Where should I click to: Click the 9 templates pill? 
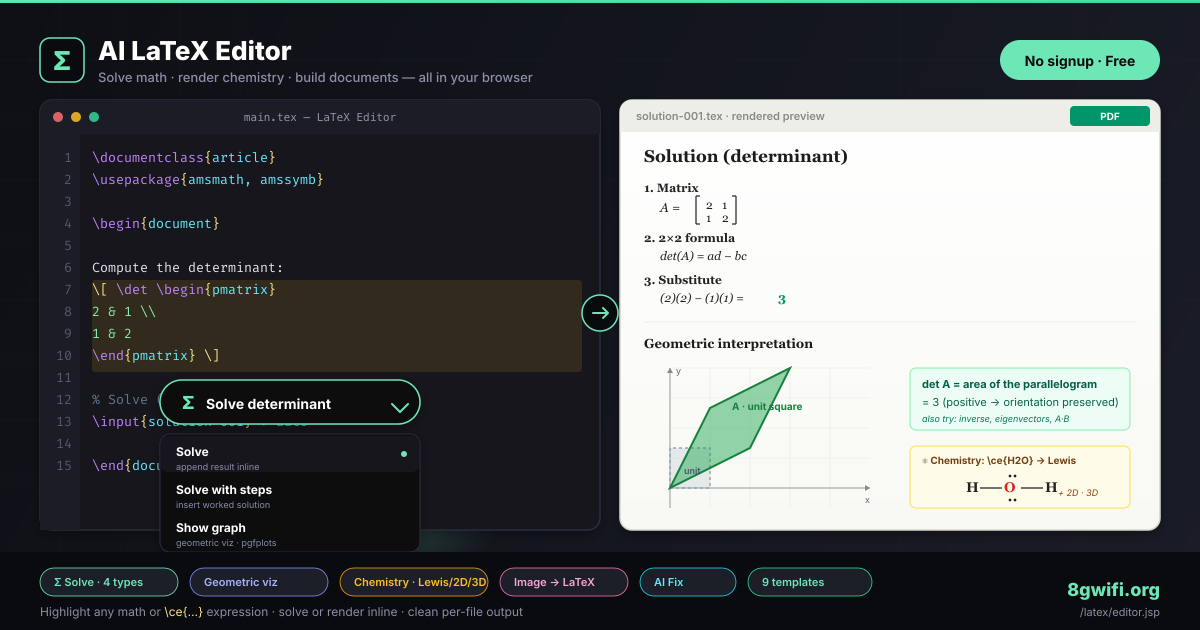[810, 582]
